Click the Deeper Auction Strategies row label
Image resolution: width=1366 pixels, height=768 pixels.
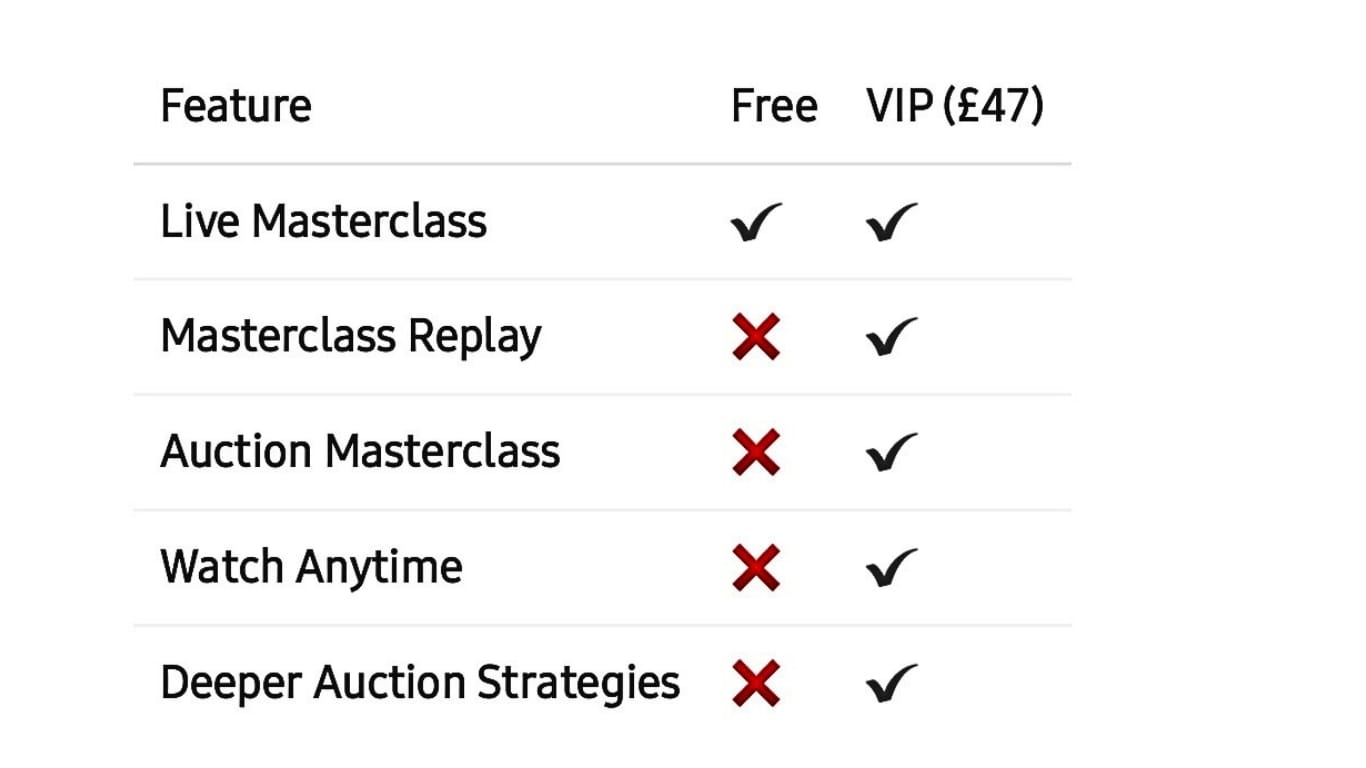point(420,683)
